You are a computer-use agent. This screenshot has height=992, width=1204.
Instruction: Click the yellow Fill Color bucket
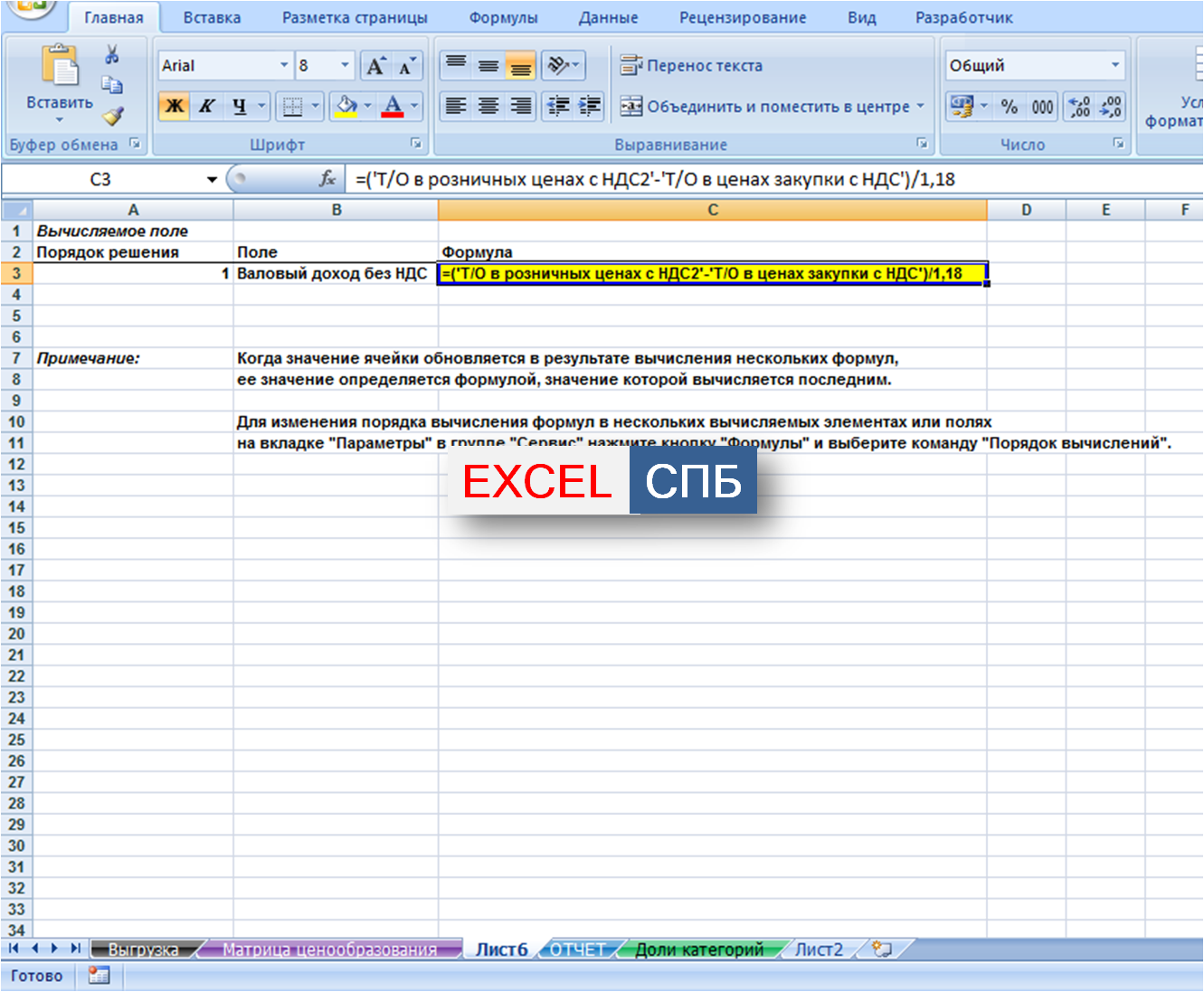[x=346, y=107]
